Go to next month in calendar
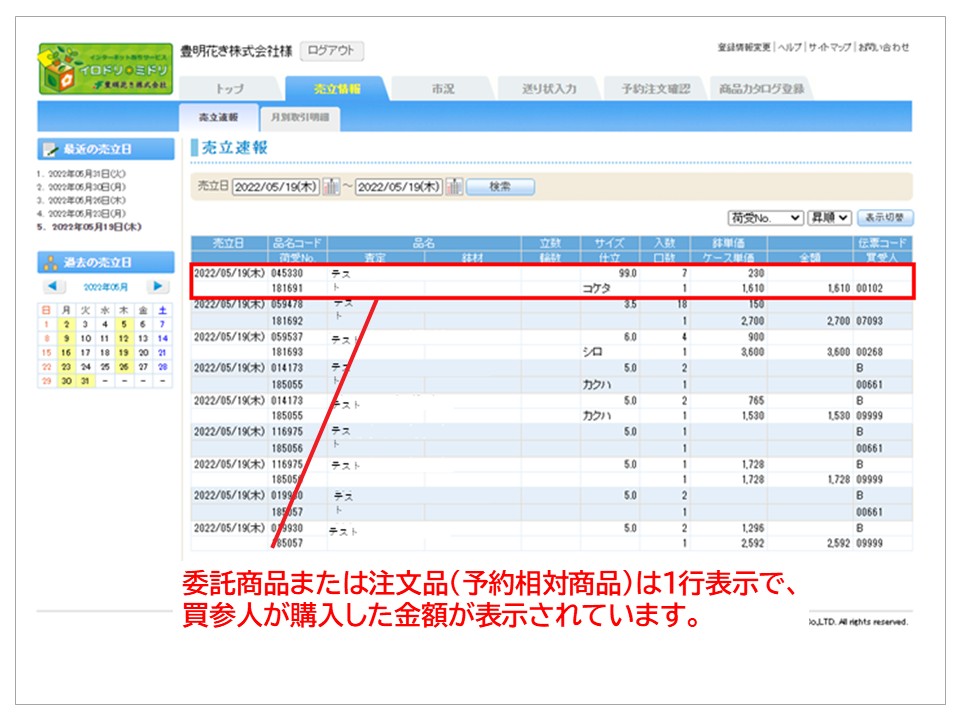This screenshot has height=720, width=960. click(158, 287)
